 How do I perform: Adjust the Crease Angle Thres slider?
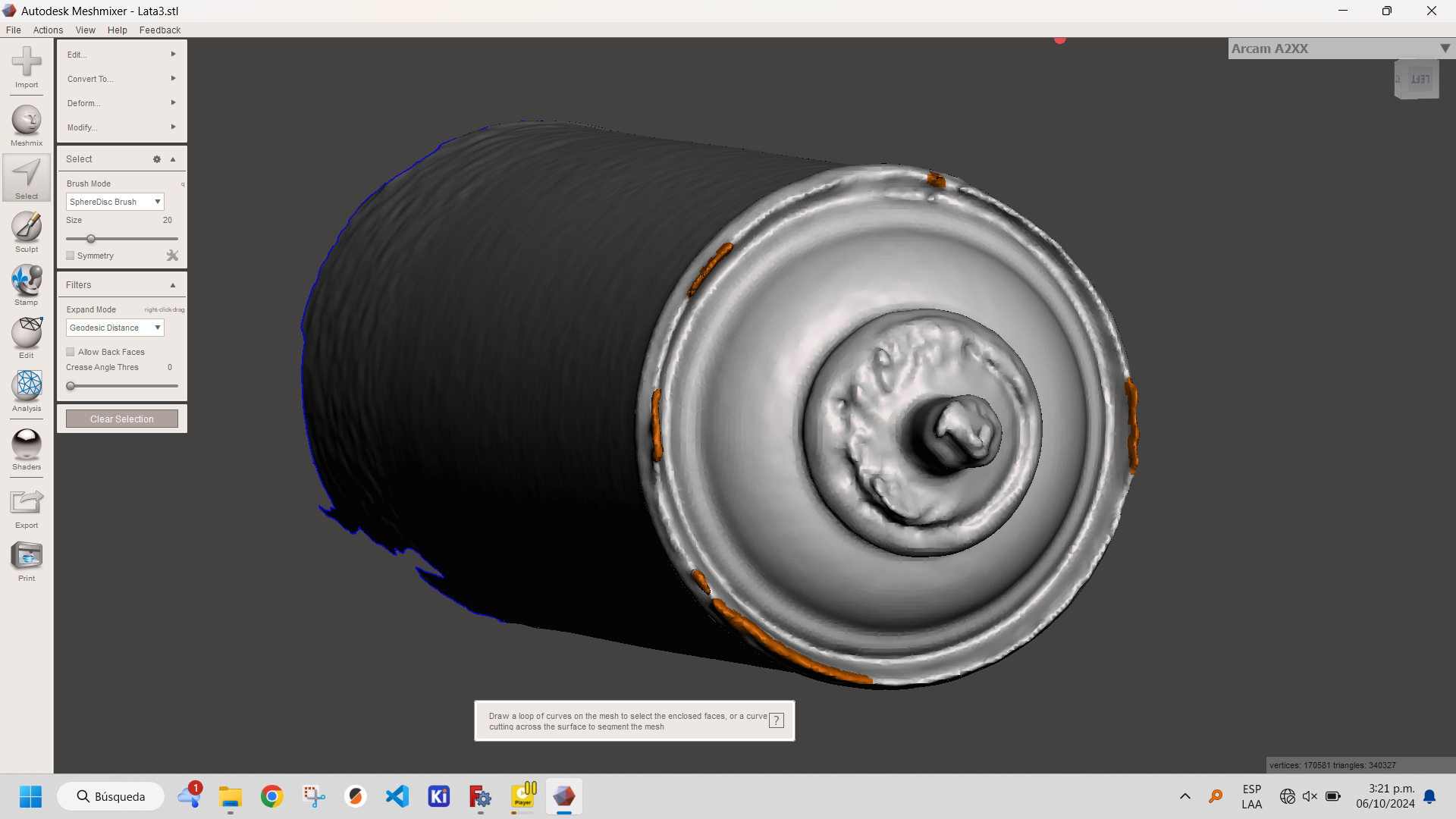click(71, 386)
